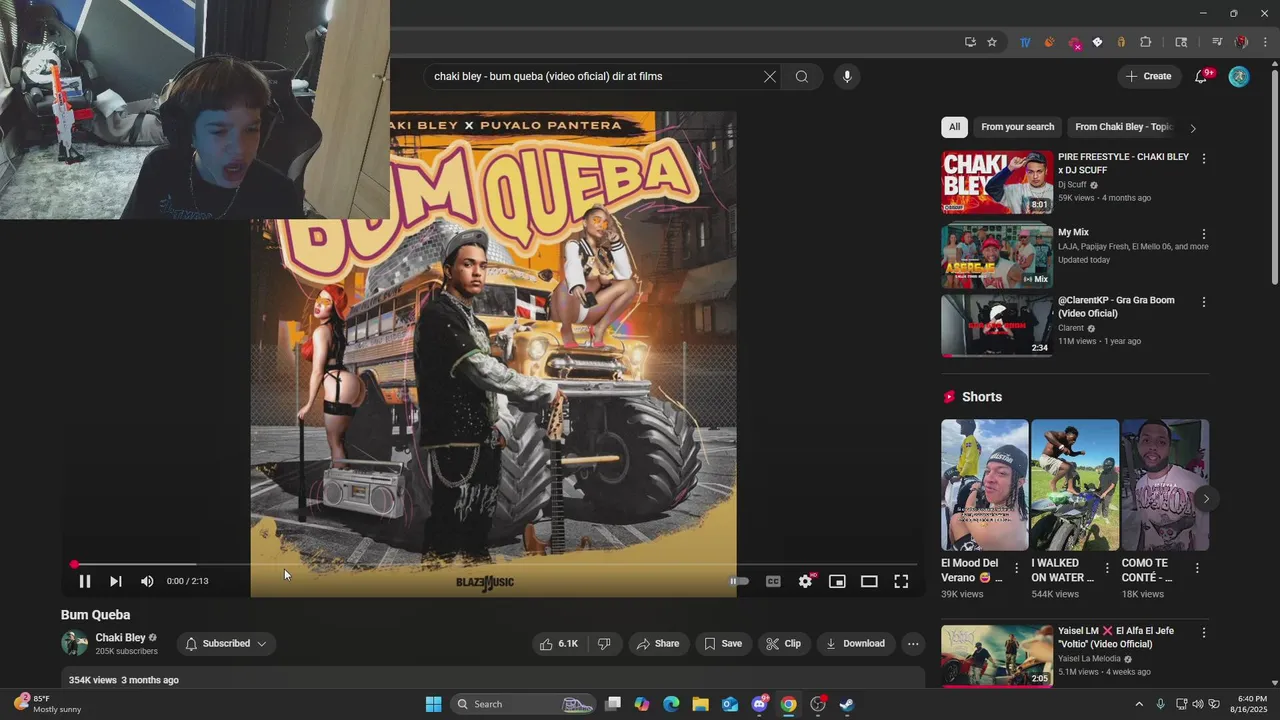Open Steam from the taskbar
1280x720 pixels.
(x=846, y=704)
